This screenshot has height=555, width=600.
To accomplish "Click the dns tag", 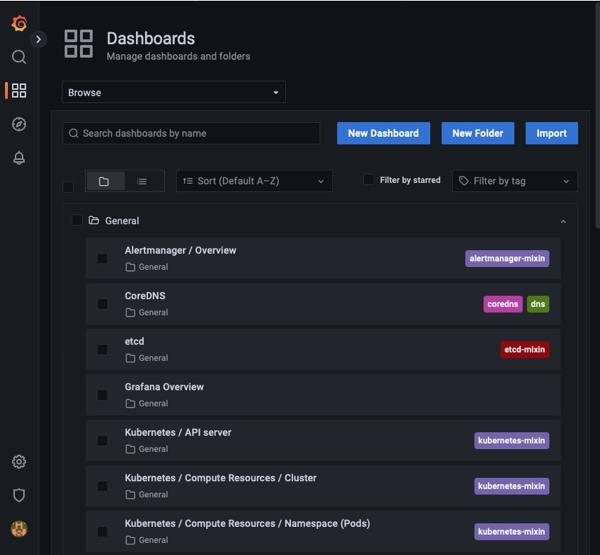I will point(538,304).
